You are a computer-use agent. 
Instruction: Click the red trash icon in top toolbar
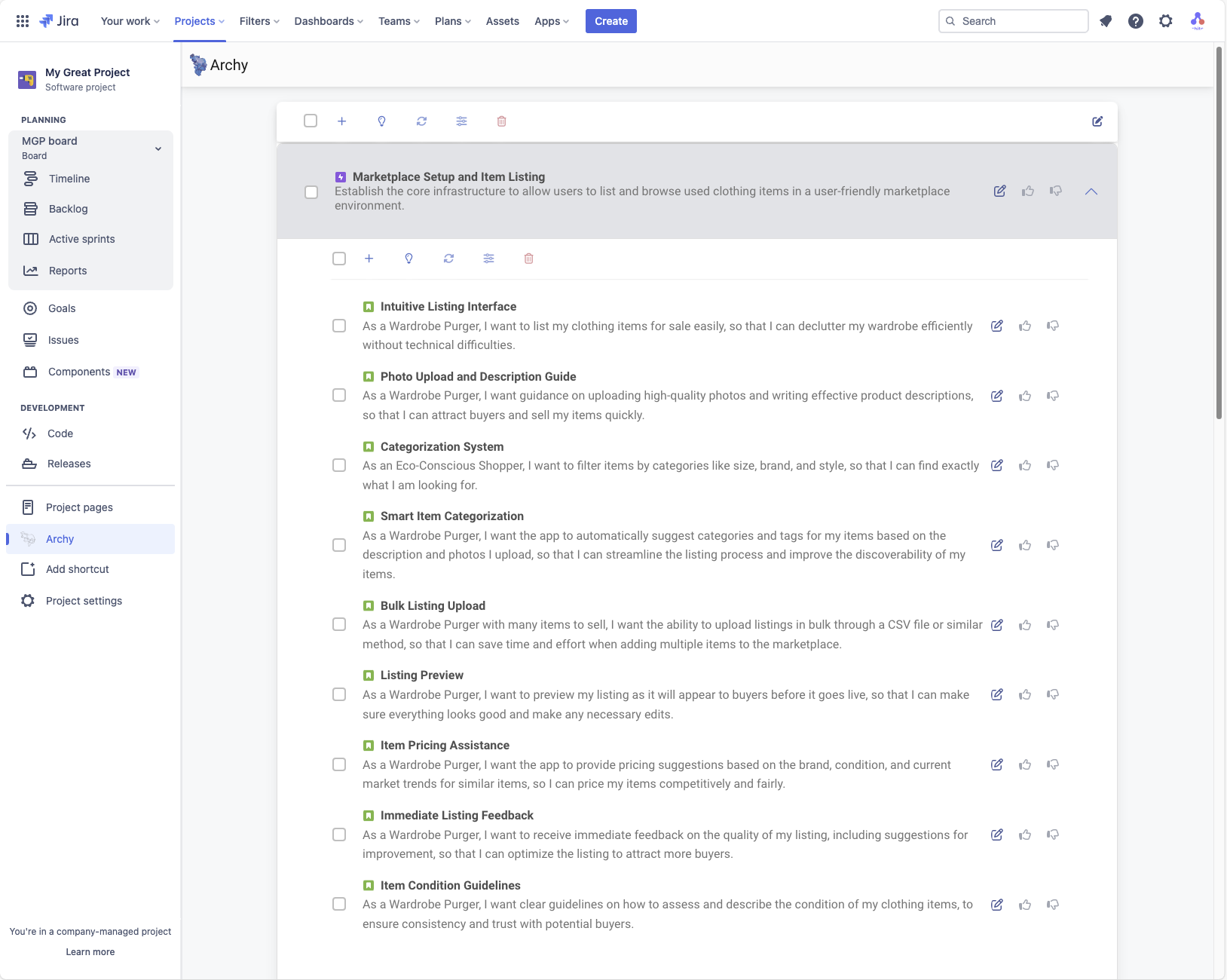[x=501, y=121]
